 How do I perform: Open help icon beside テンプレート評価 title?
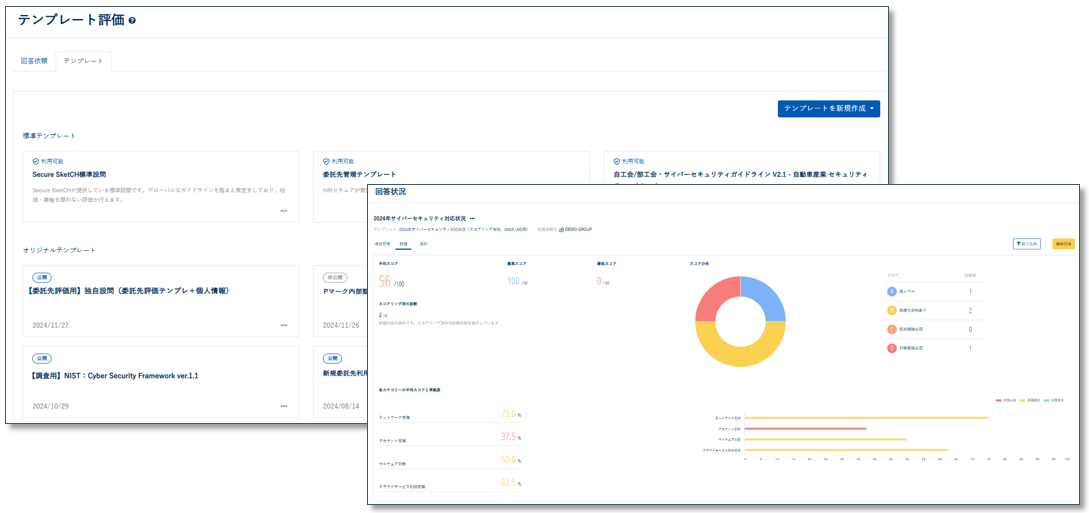pos(132,21)
